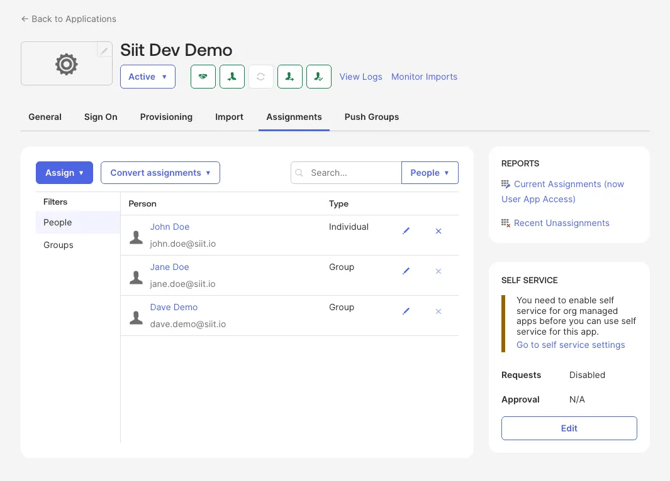
Task: Edit John Doe's assignment with pencil icon
Action: [406, 231]
